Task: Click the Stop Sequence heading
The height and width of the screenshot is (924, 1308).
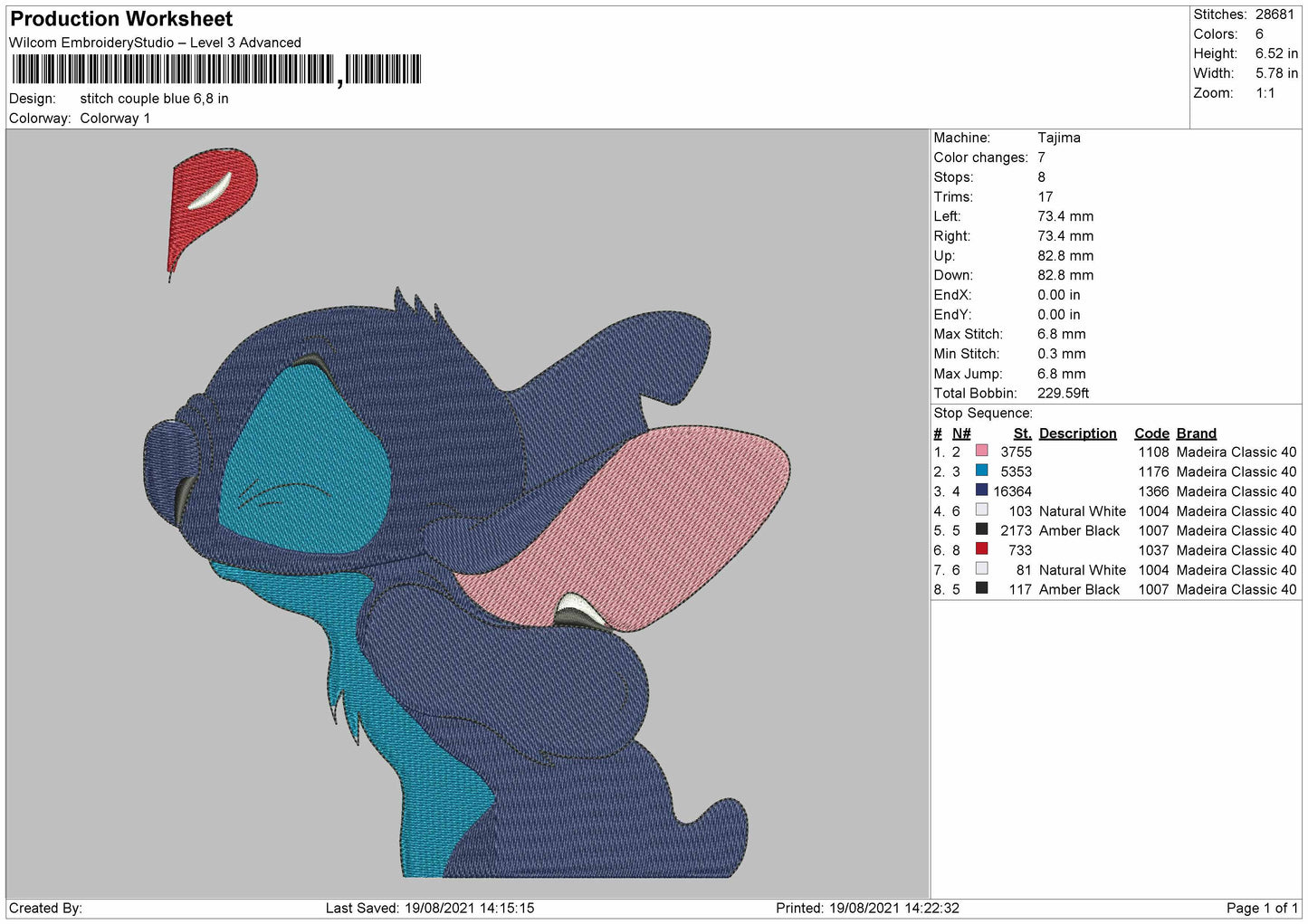Action: (983, 413)
